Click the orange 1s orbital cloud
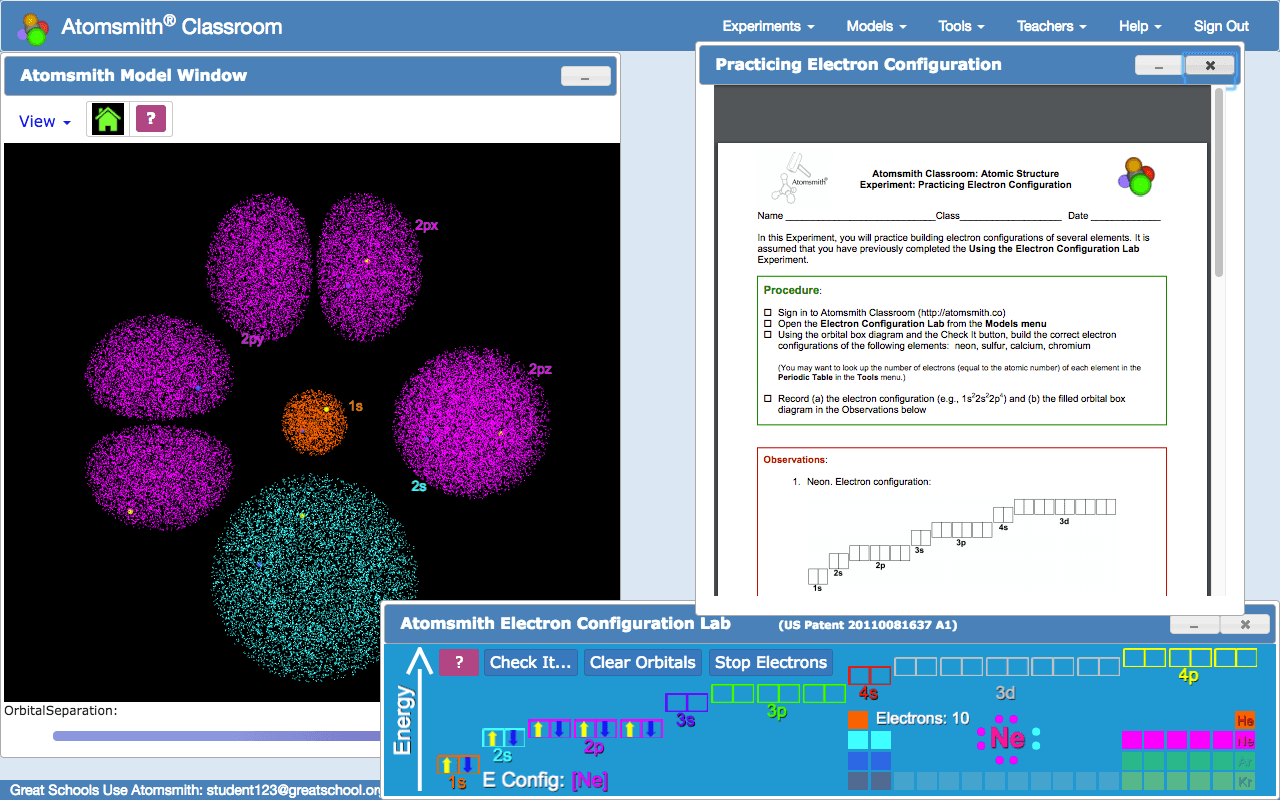This screenshot has height=800, width=1280. pyautogui.click(x=314, y=423)
